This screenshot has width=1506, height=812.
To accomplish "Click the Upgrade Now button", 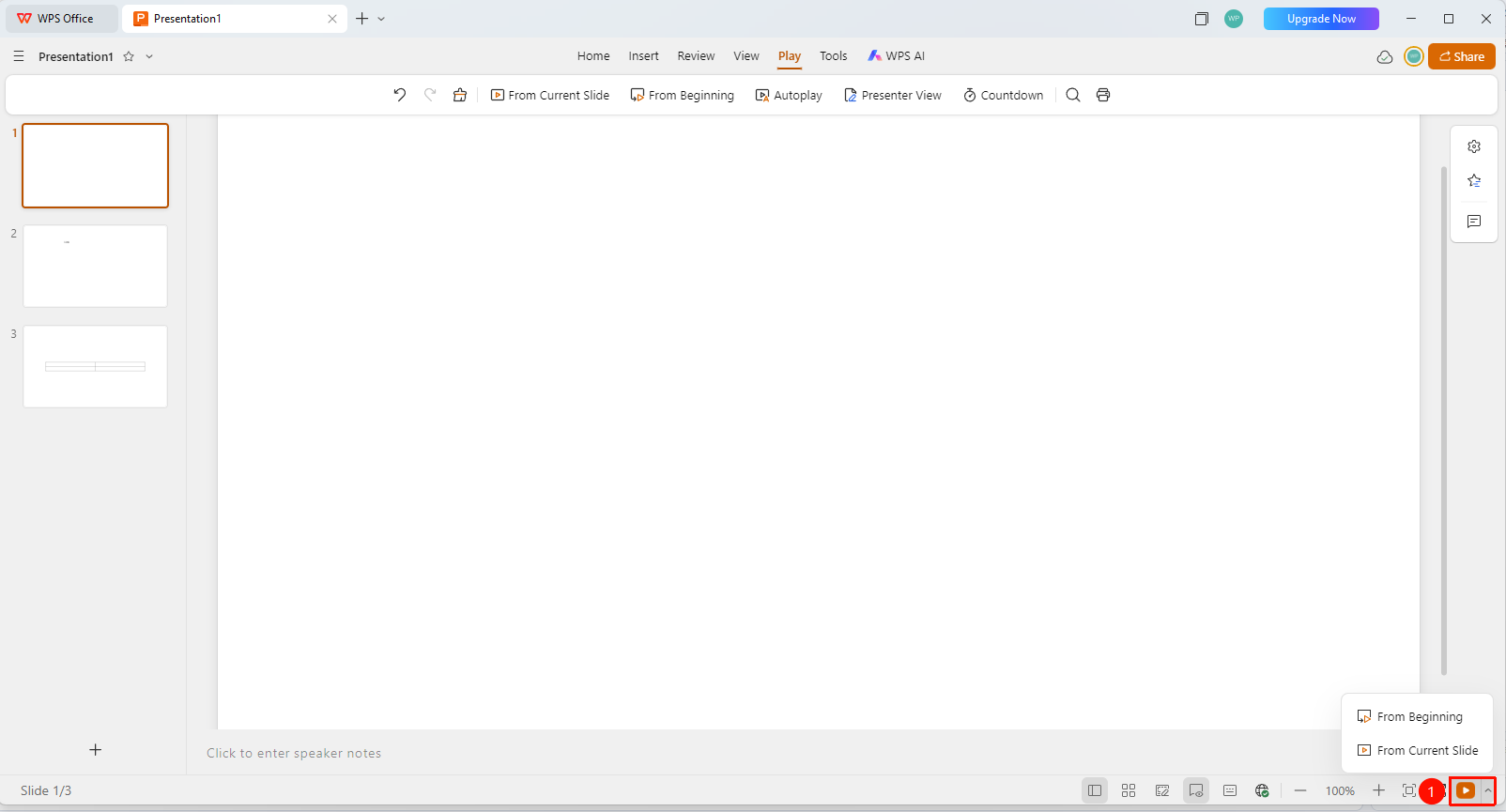I will click(1321, 19).
